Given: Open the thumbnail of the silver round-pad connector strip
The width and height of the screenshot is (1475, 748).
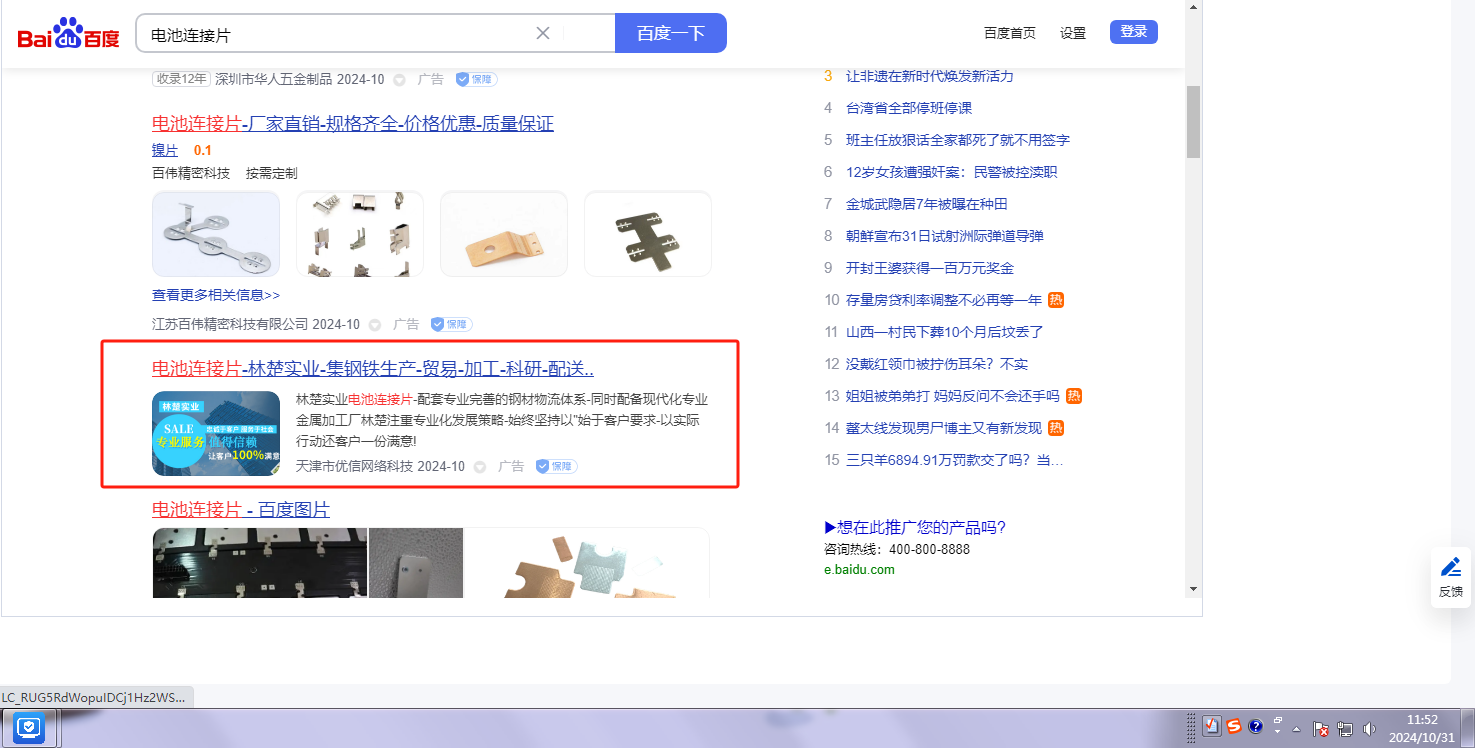Looking at the screenshot, I should (x=216, y=234).
